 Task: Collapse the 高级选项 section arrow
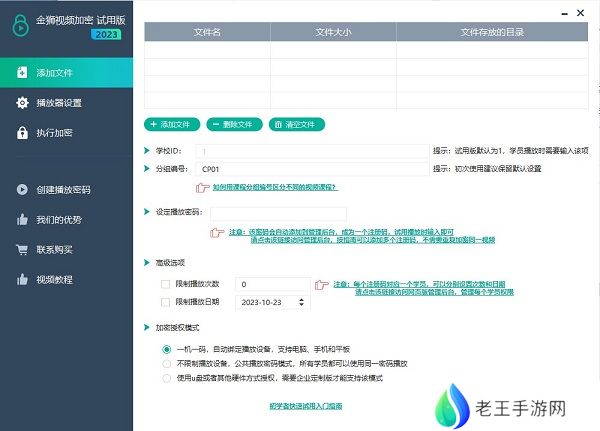[x=147, y=262]
